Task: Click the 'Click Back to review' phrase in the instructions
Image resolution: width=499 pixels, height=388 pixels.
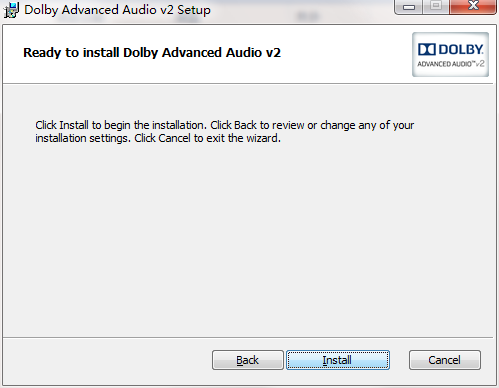Action: [x=257, y=125]
